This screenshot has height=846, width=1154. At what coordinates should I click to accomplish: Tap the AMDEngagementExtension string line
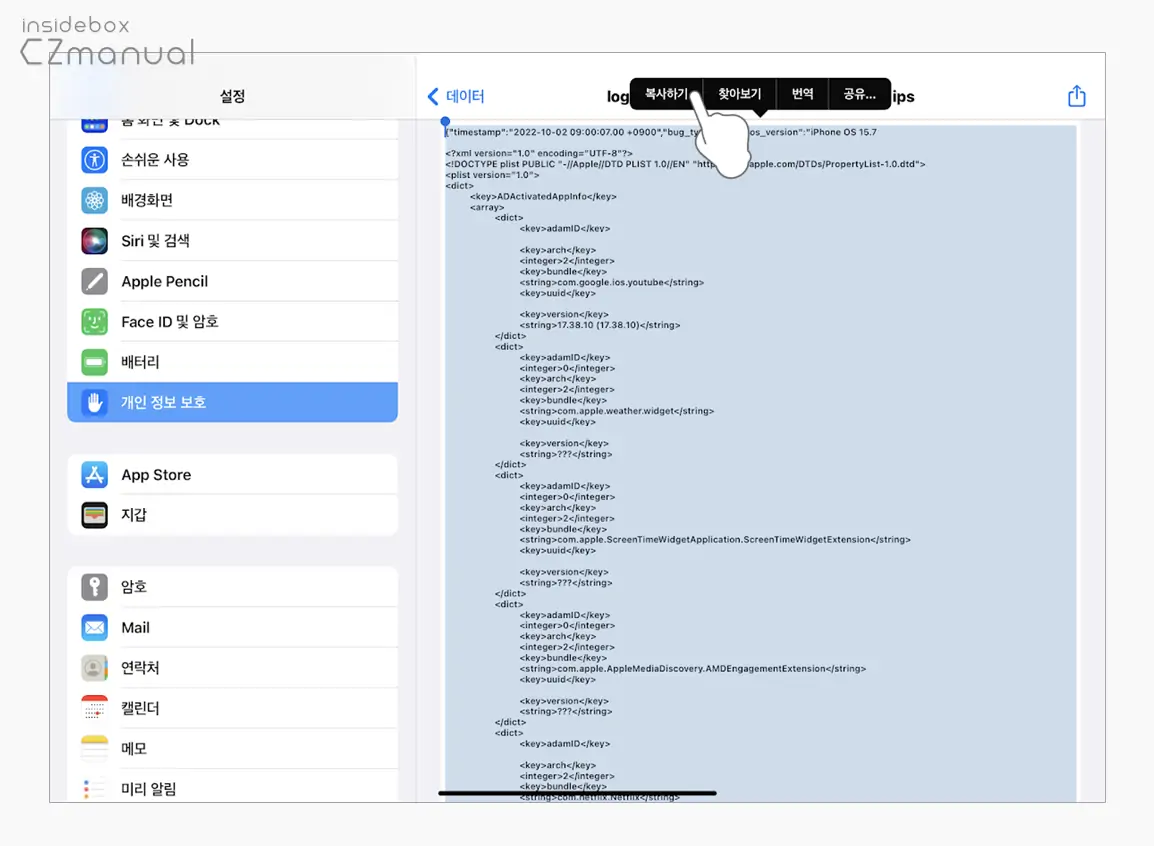tap(693, 669)
